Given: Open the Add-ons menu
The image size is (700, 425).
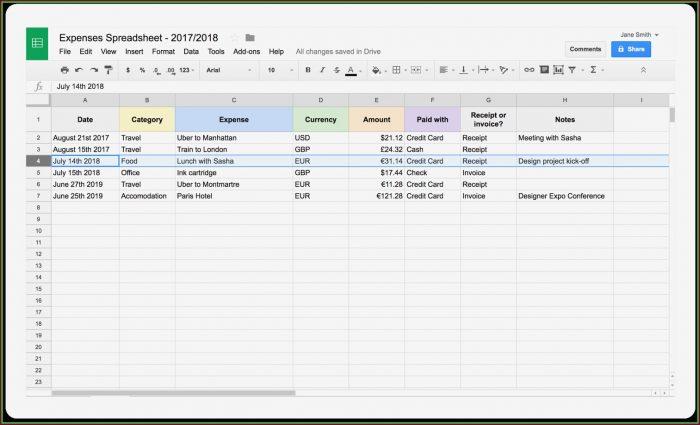Looking at the screenshot, I should point(246,52).
